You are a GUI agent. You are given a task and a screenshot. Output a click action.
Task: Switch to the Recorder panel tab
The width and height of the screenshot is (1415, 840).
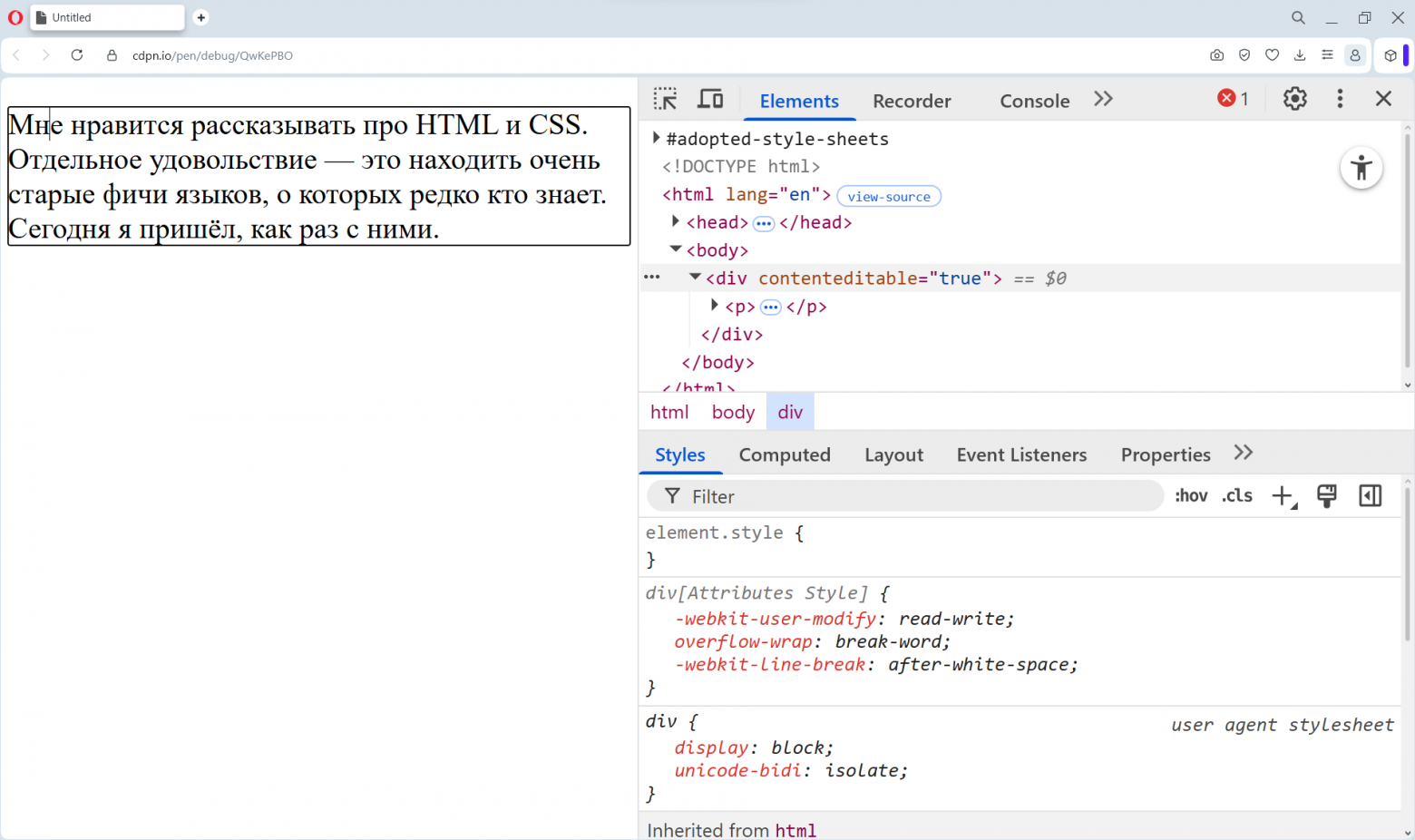coord(912,101)
